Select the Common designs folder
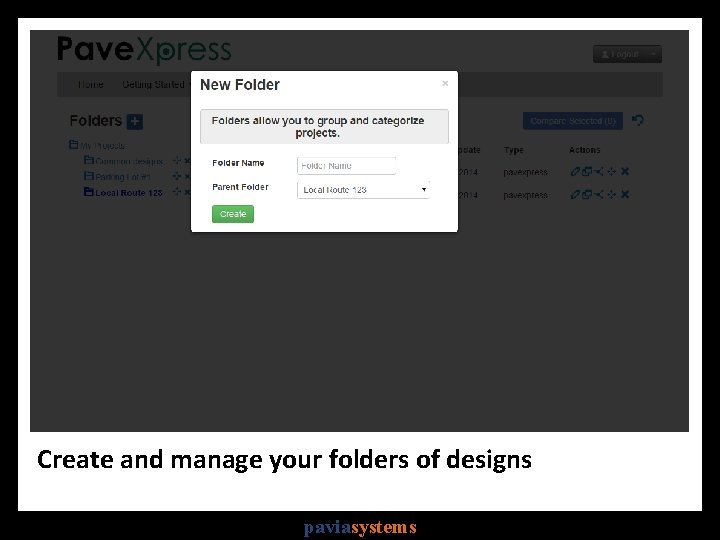The image size is (720, 540). [x=124, y=161]
